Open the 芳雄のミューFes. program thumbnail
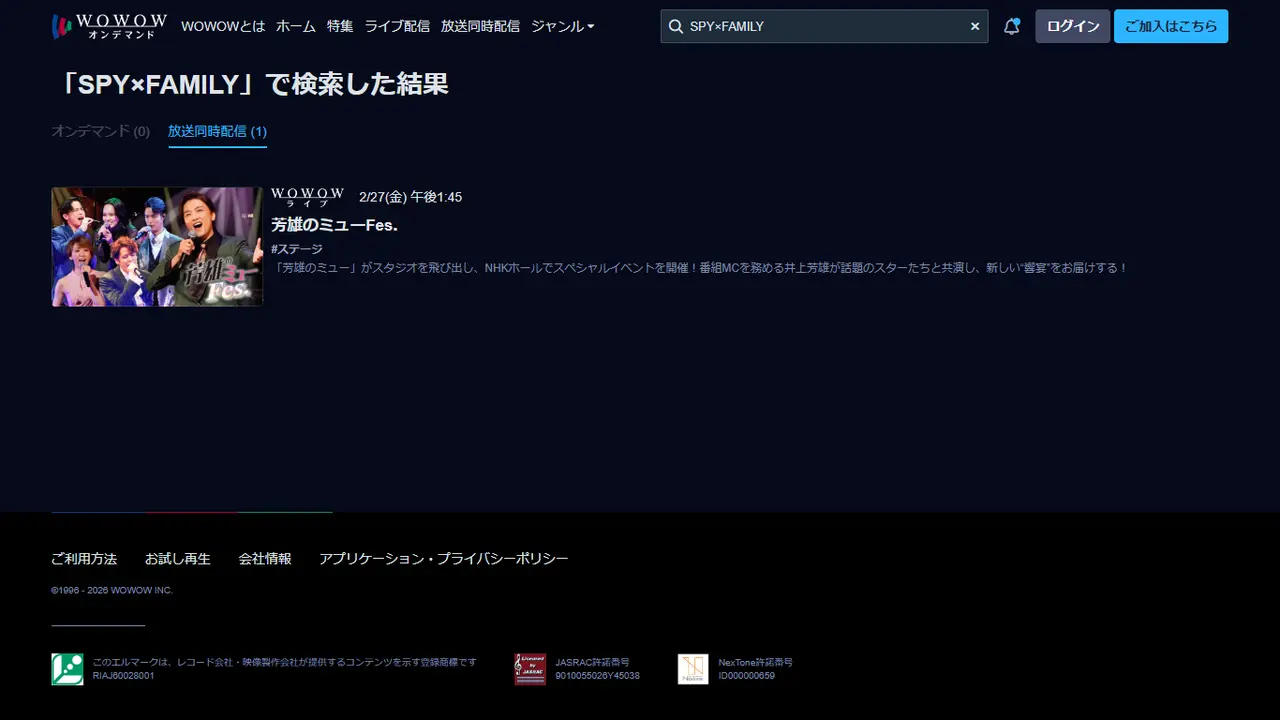Viewport: 1280px width, 720px height. coord(157,246)
